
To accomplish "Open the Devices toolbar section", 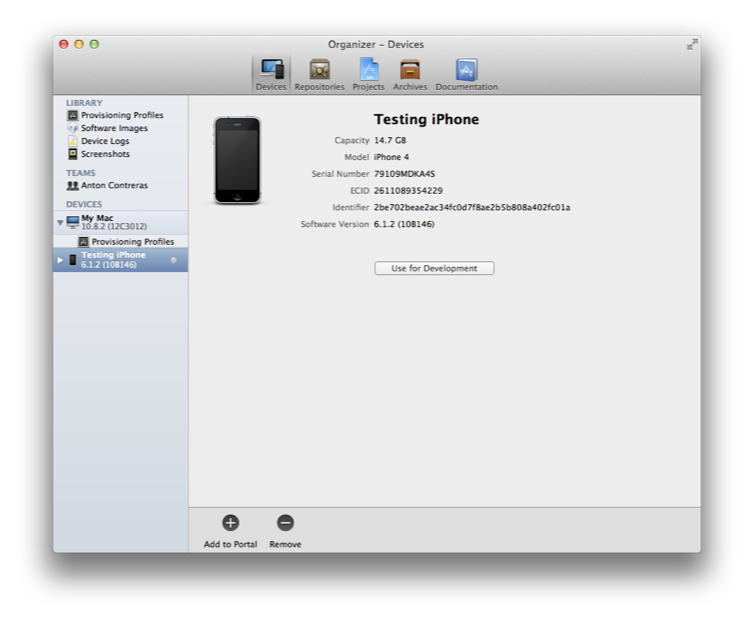I will tap(270, 74).
